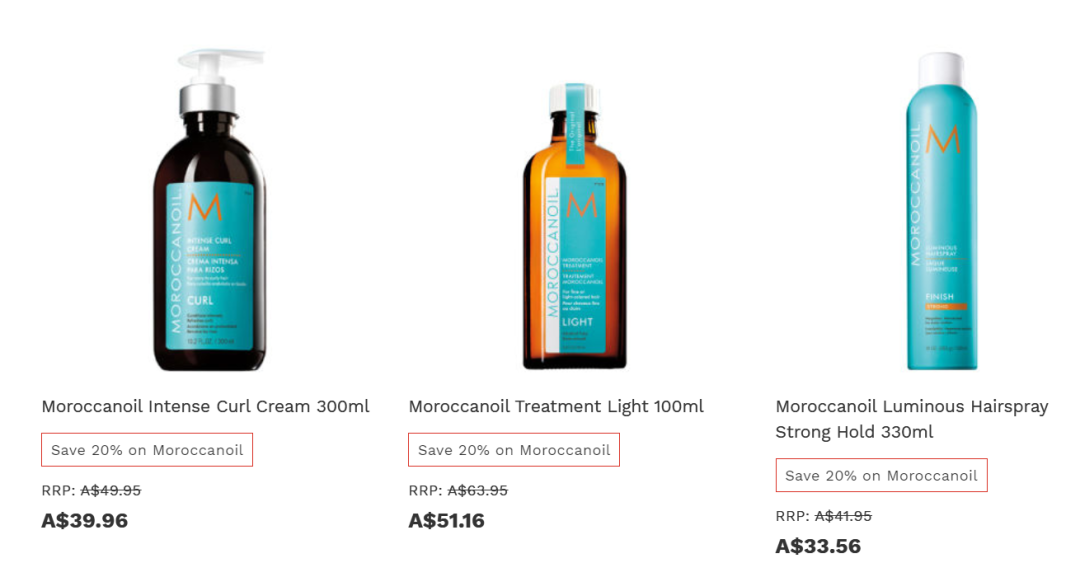The image size is (1080, 563).
Task: Click the FINISH label on hairspray can
Action: 939,296
